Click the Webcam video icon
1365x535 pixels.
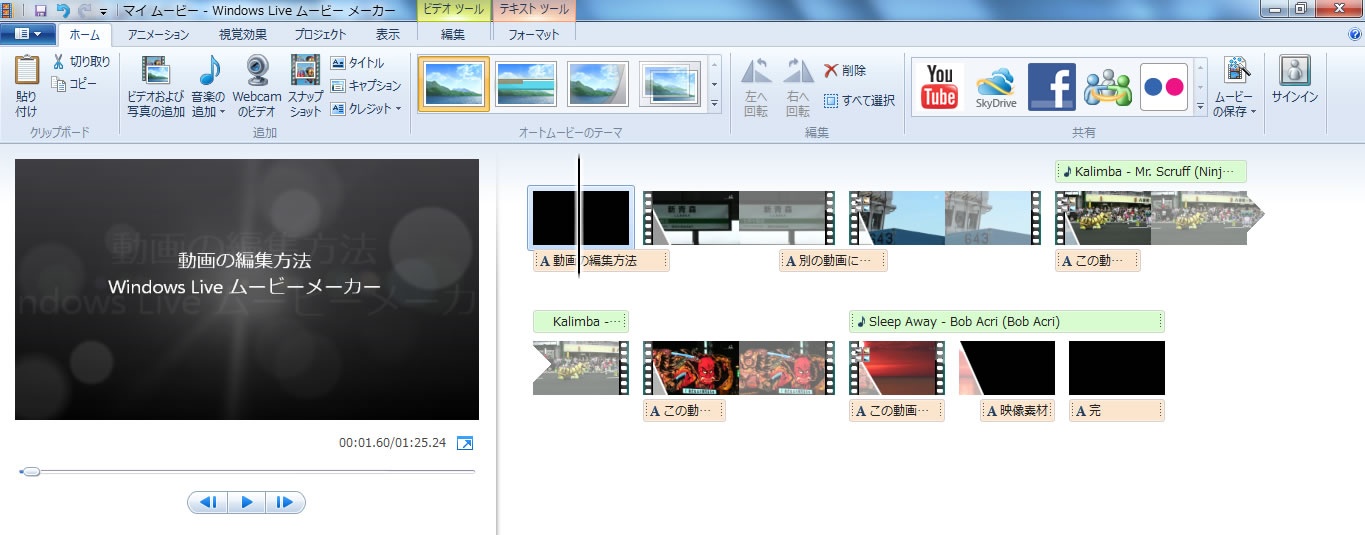coord(257,73)
